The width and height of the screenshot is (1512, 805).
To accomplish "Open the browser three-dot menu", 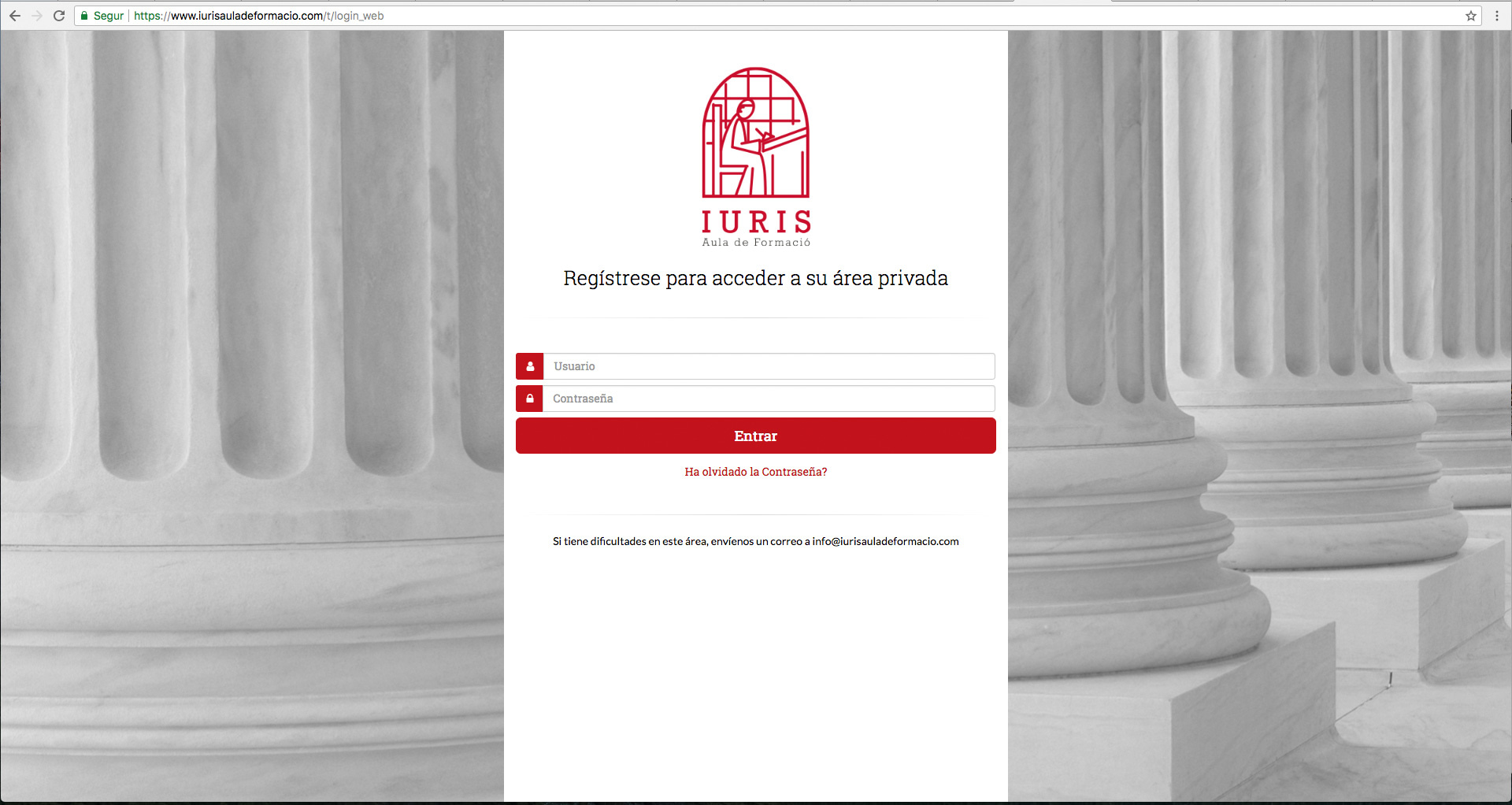I will coord(1497,16).
